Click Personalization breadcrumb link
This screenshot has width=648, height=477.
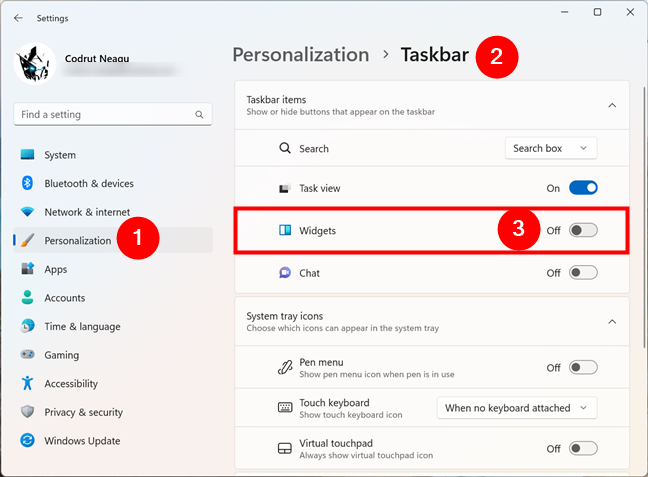[301, 55]
